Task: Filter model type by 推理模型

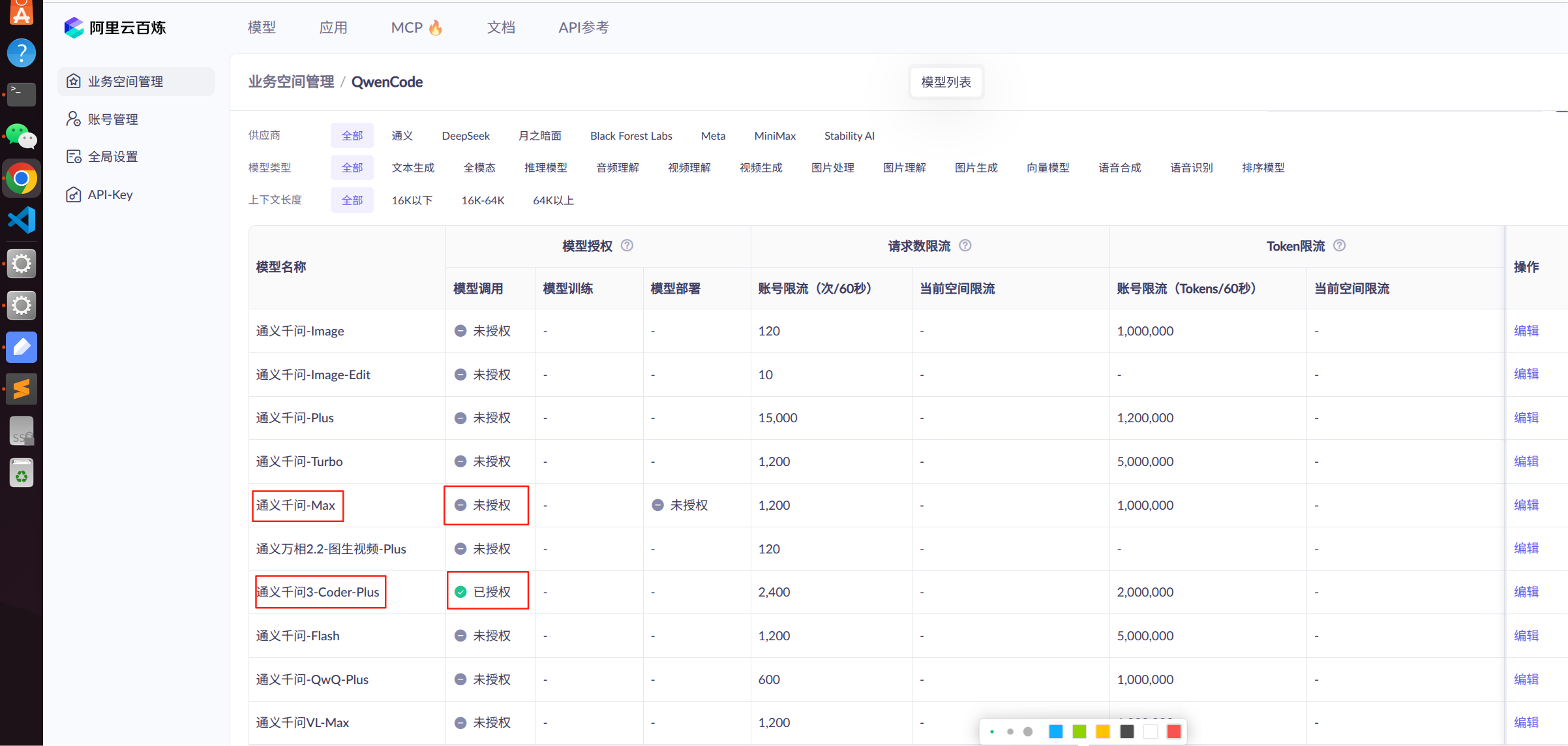Action: point(546,168)
